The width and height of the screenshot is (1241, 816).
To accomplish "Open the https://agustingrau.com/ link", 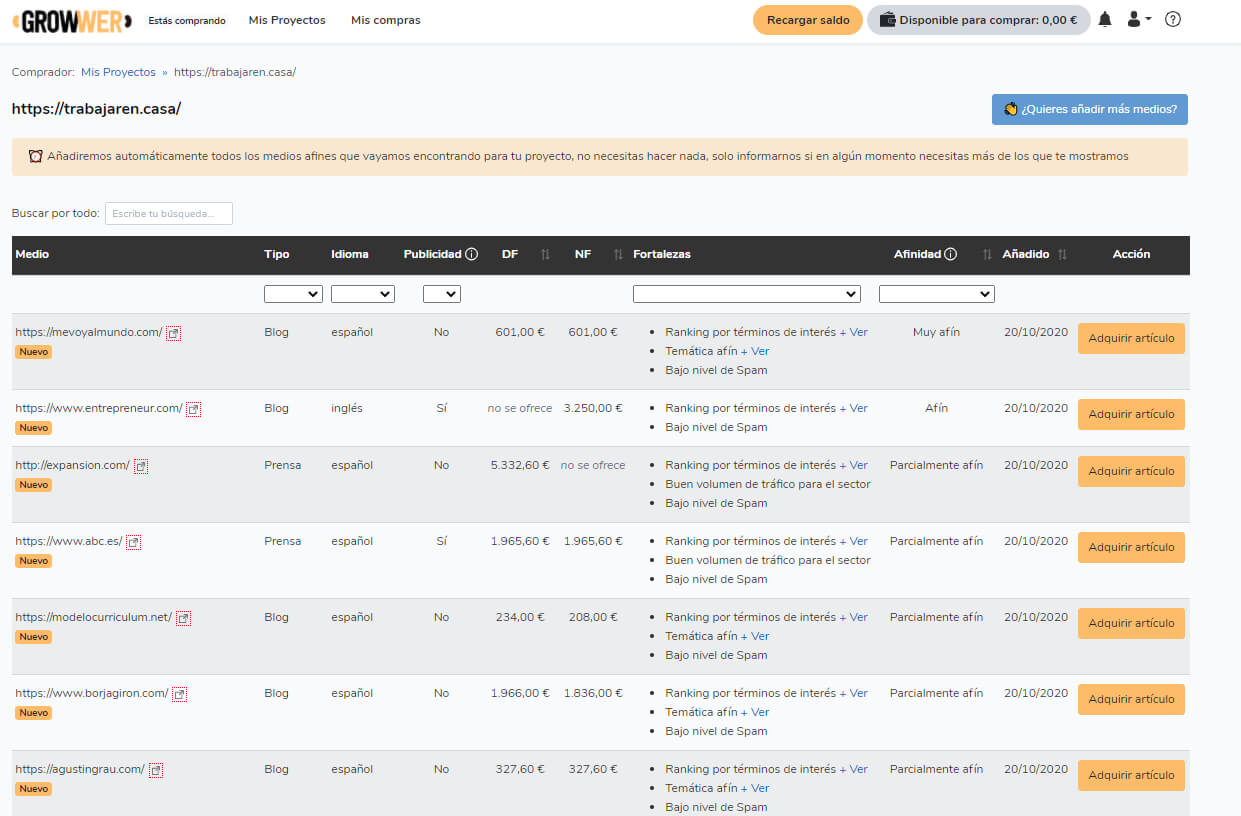I will [80, 769].
